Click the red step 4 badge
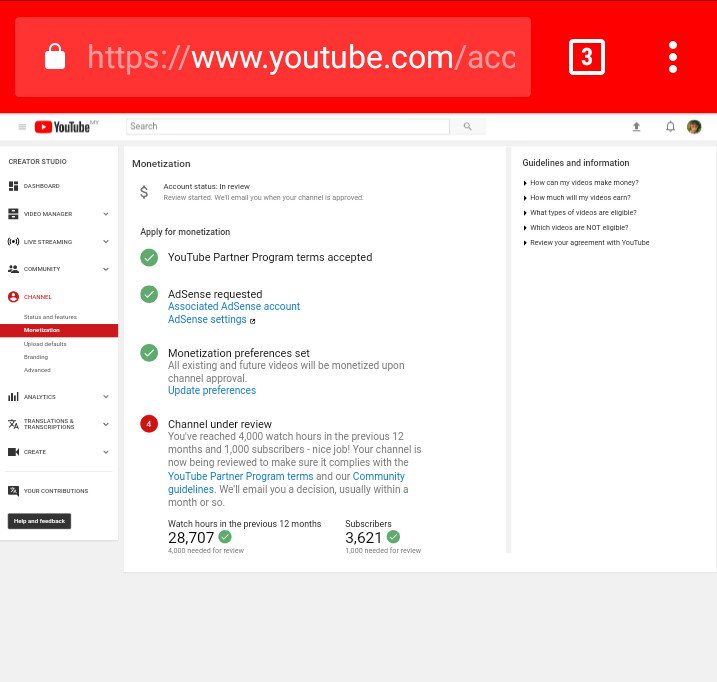717x682 pixels. click(x=149, y=424)
